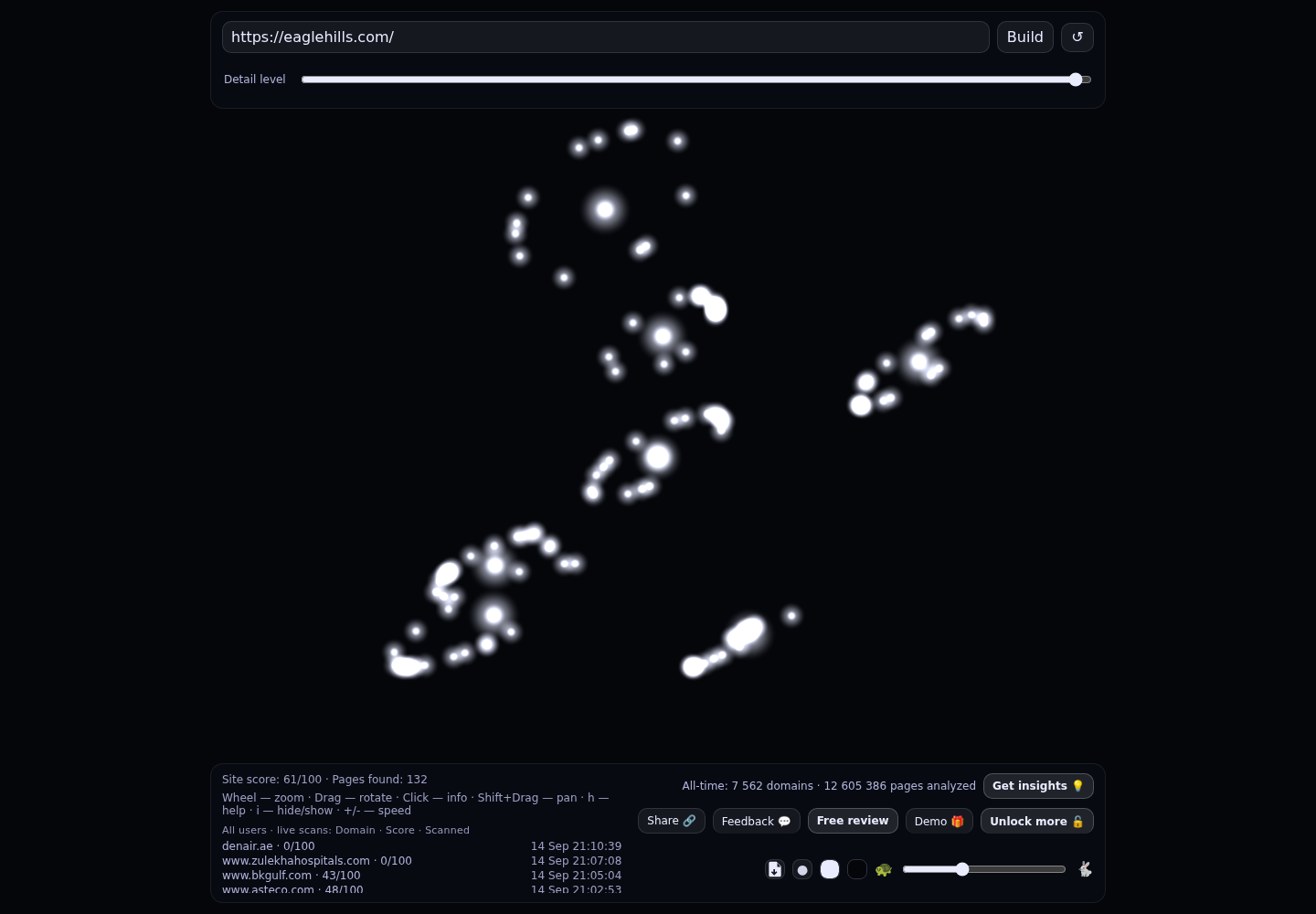Viewport: 1316px width, 914px height.
Task: Click the denair.ae live scan row
Action: tap(421, 846)
